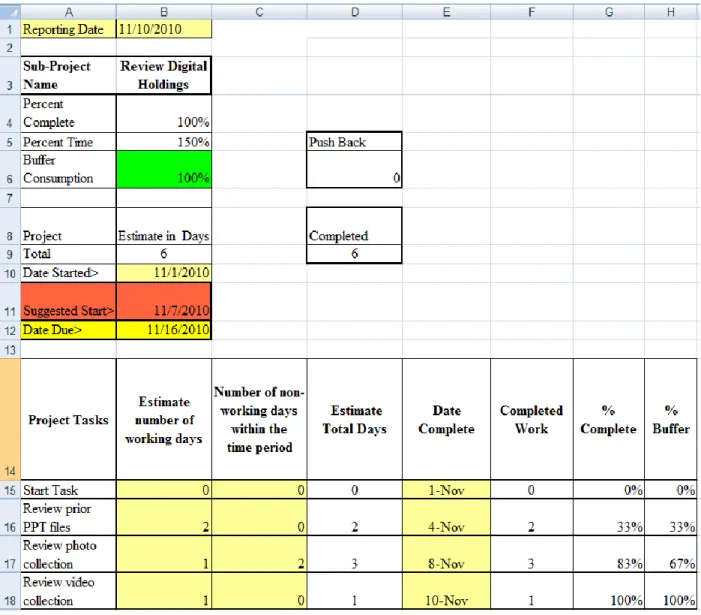This screenshot has width=701, height=615.
Task: Select row 14 header
Action: coord(10,419)
